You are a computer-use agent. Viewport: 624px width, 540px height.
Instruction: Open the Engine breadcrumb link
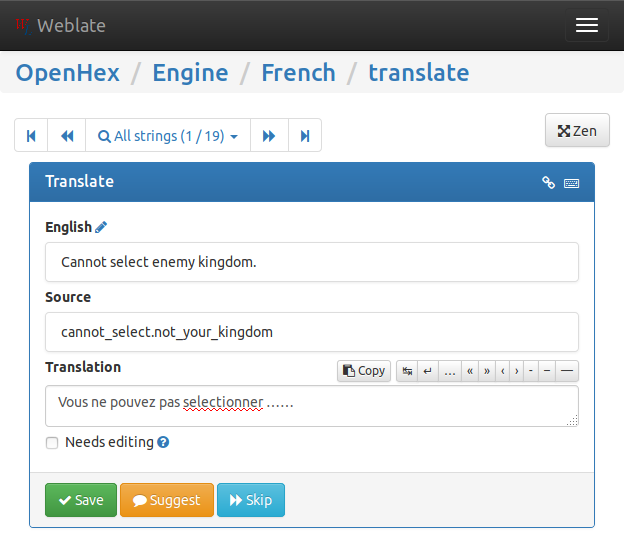[x=191, y=73]
